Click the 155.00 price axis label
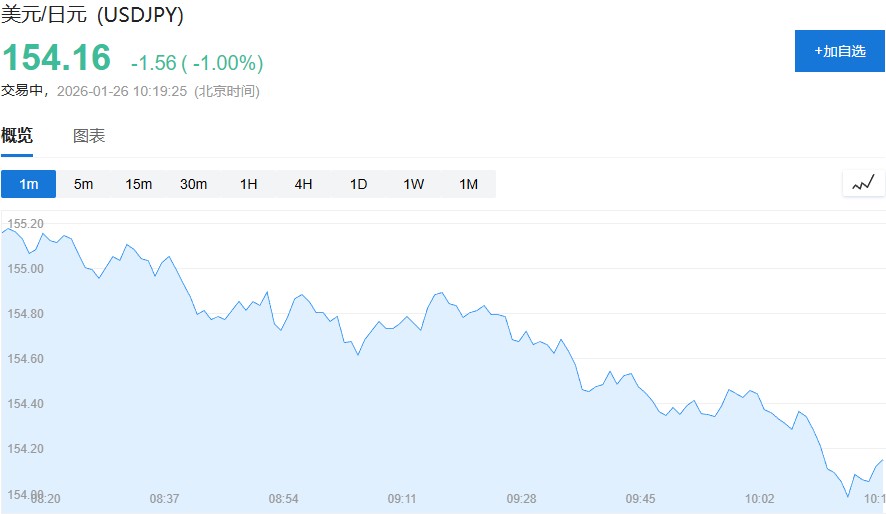 click(25, 269)
